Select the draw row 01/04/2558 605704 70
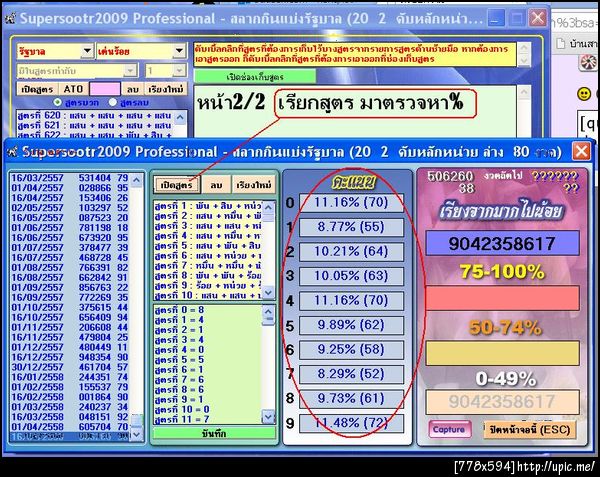 70,427
